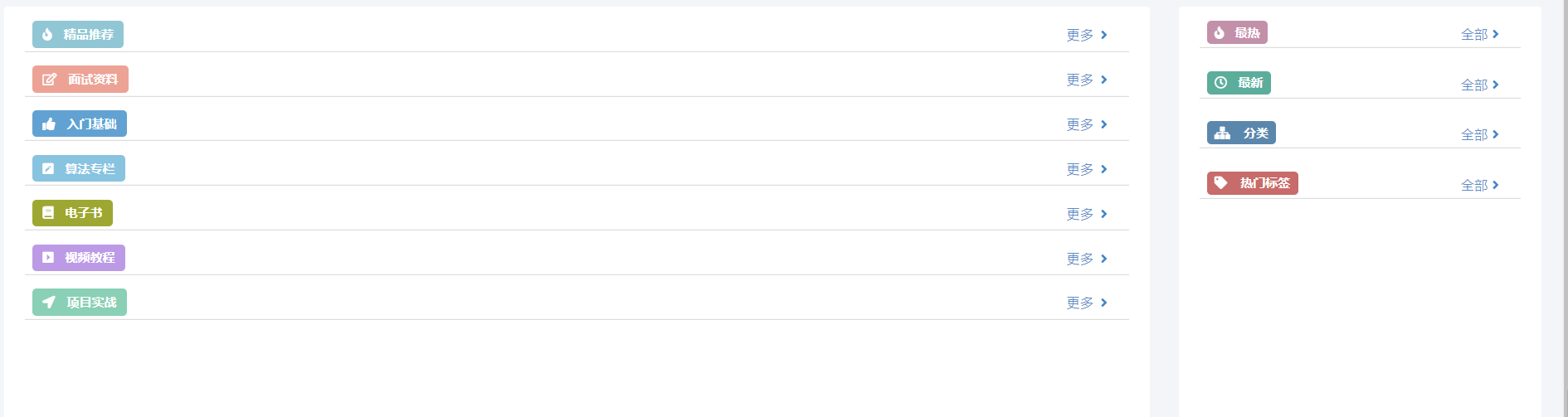This screenshot has width=1568, height=417.
Task: Expand 更多 chevron in 算法专栏 row
Action: pyautogui.click(x=1103, y=169)
